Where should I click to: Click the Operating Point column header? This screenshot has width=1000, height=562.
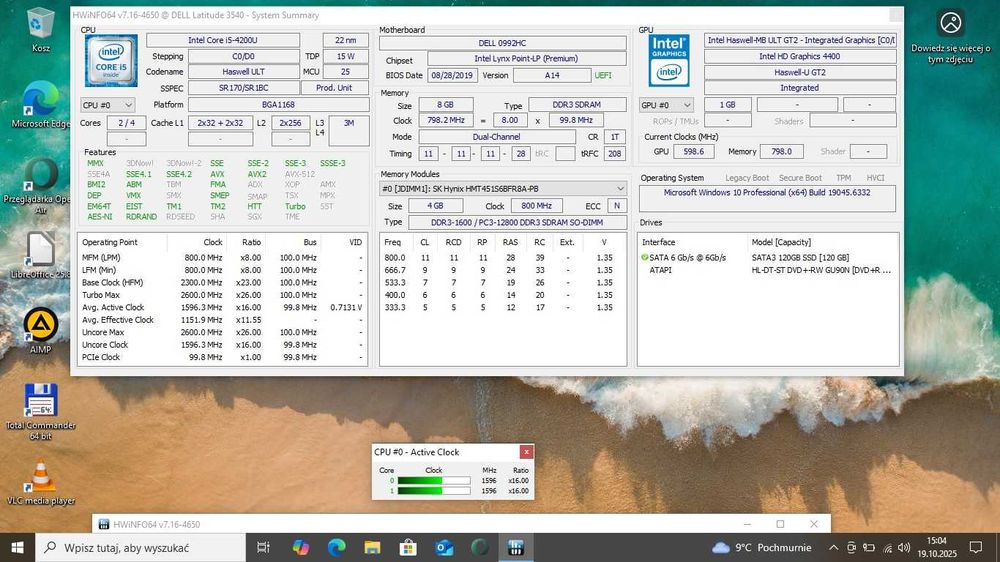click(122, 242)
